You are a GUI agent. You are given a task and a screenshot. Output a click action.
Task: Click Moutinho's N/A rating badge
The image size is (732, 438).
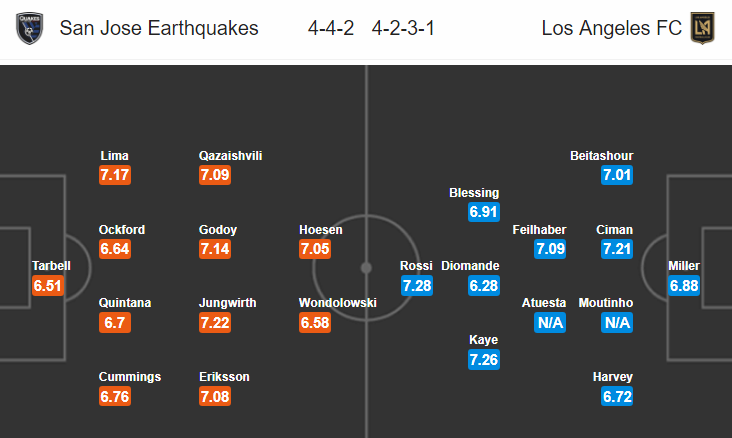click(x=617, y=323)
